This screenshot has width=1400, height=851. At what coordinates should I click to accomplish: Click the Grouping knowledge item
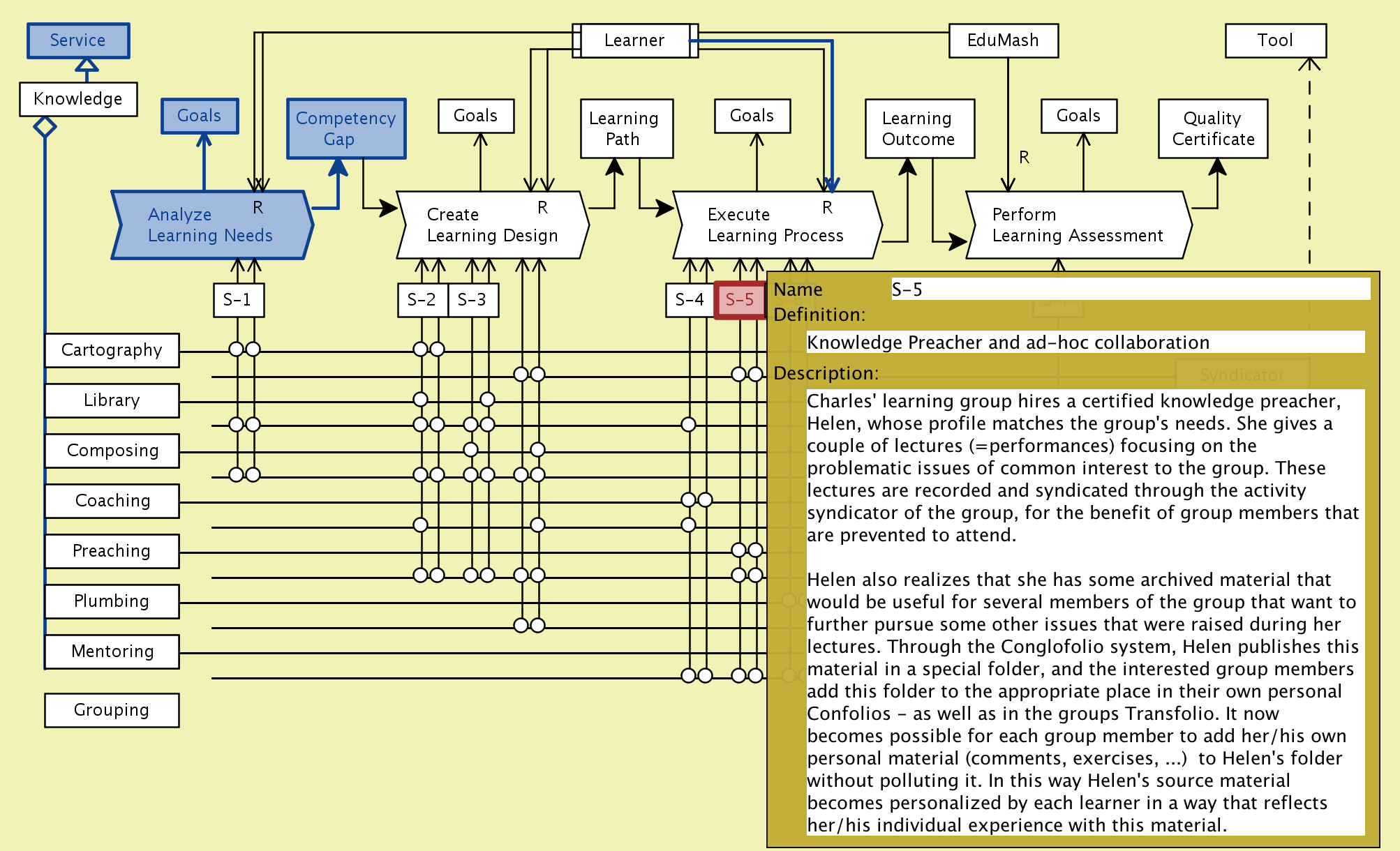tap(112, 710)
